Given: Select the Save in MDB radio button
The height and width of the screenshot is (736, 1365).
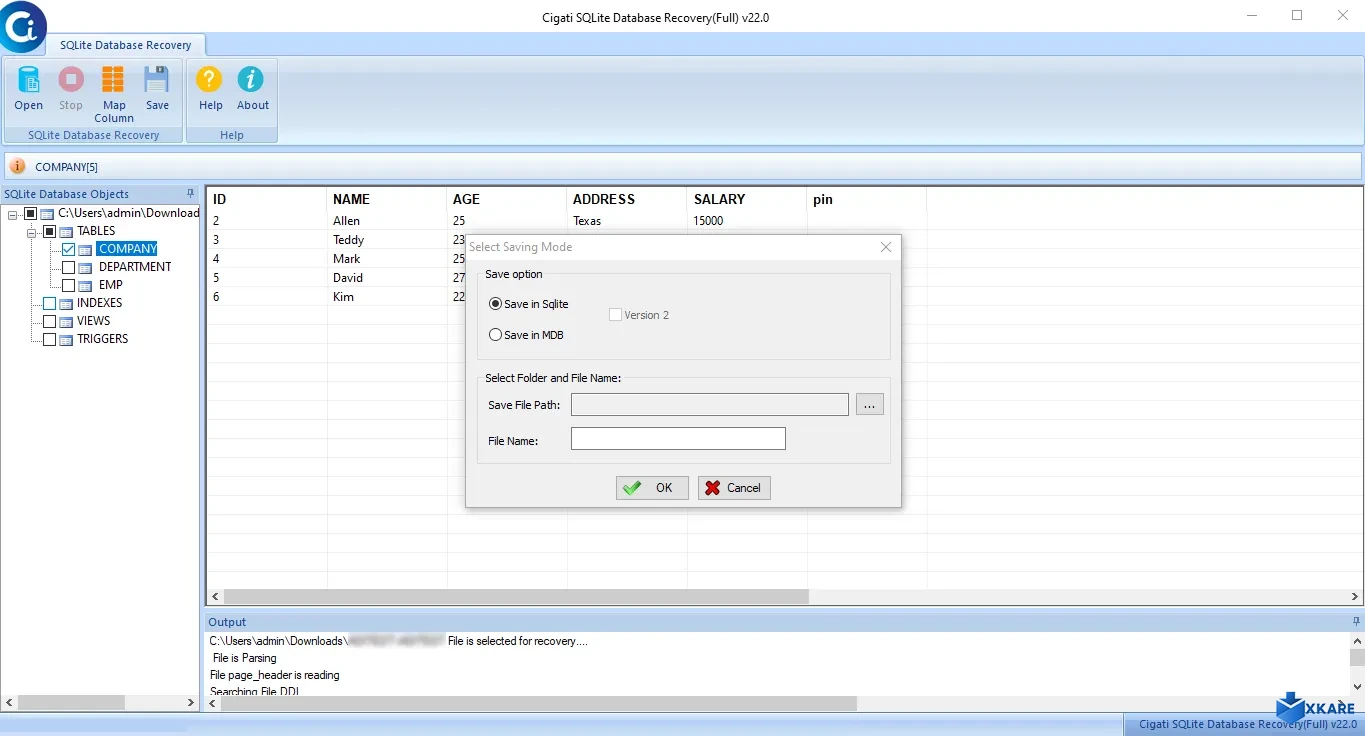Looking at the screenshot, I should (x=495, y=335).
